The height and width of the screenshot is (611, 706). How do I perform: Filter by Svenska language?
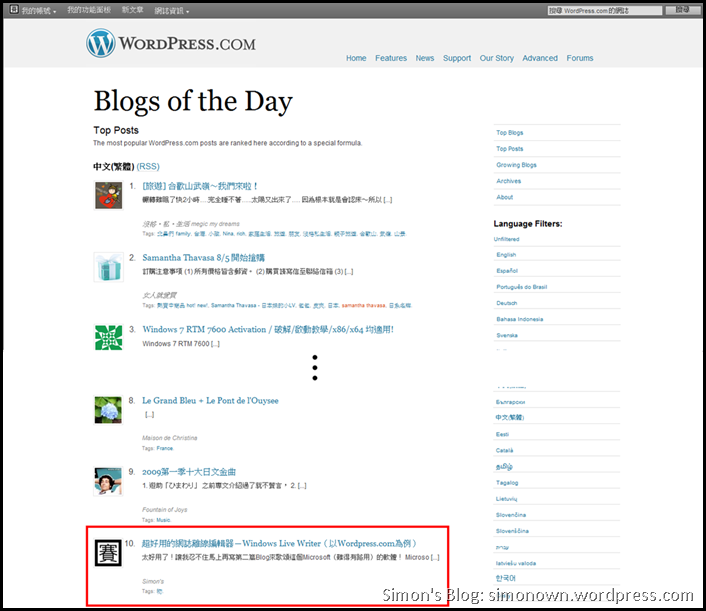coord(507,335)
